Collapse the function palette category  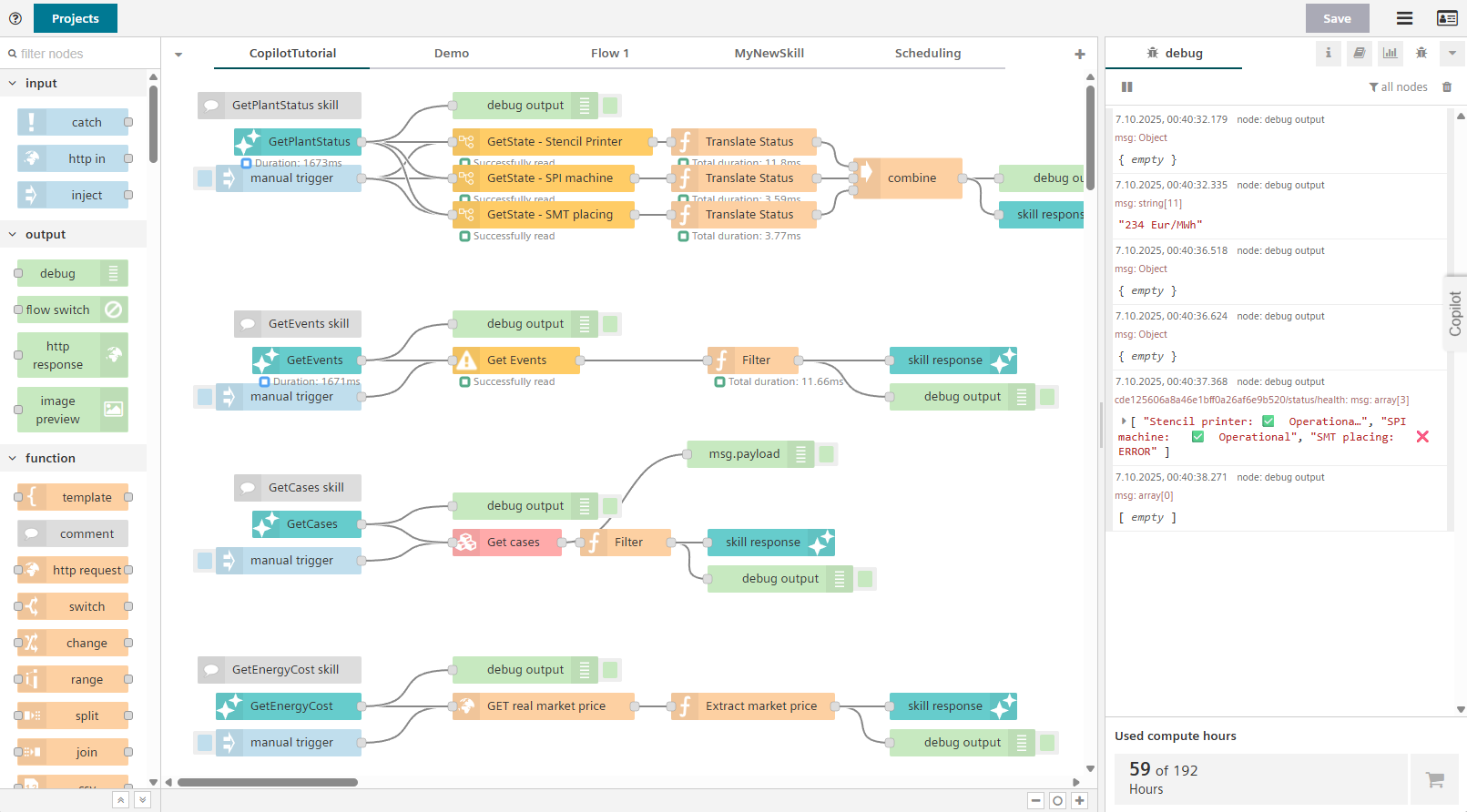[13, 459]
